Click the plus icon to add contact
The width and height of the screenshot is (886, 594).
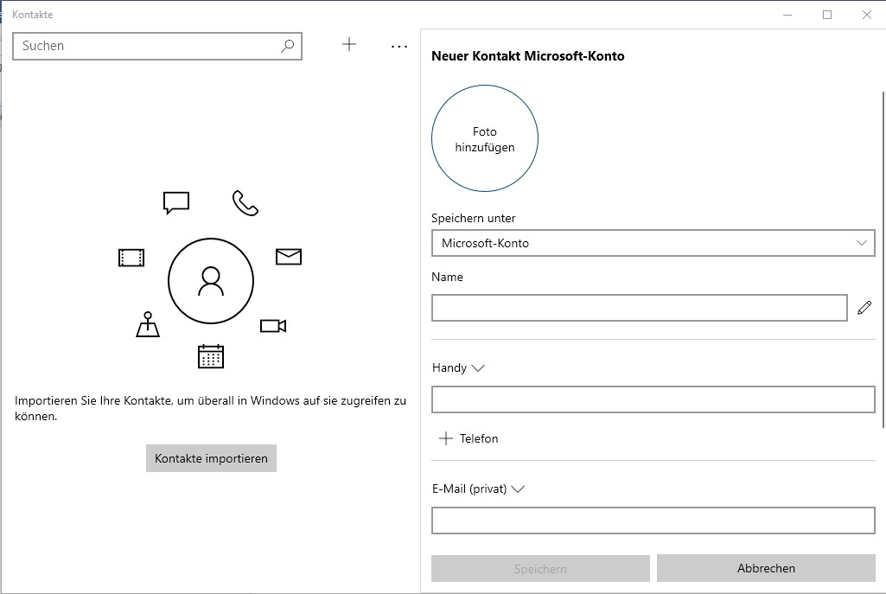[349, 45]
